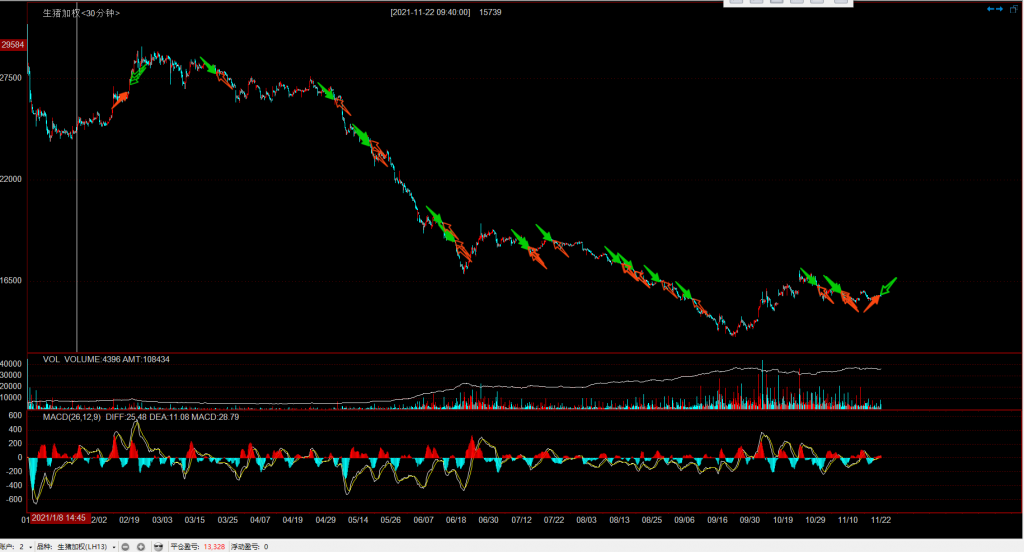1024x552 pixels.
Task: Open the 生猪加权(LH13) instrument dropdown
Action: [x=113, y=547]
